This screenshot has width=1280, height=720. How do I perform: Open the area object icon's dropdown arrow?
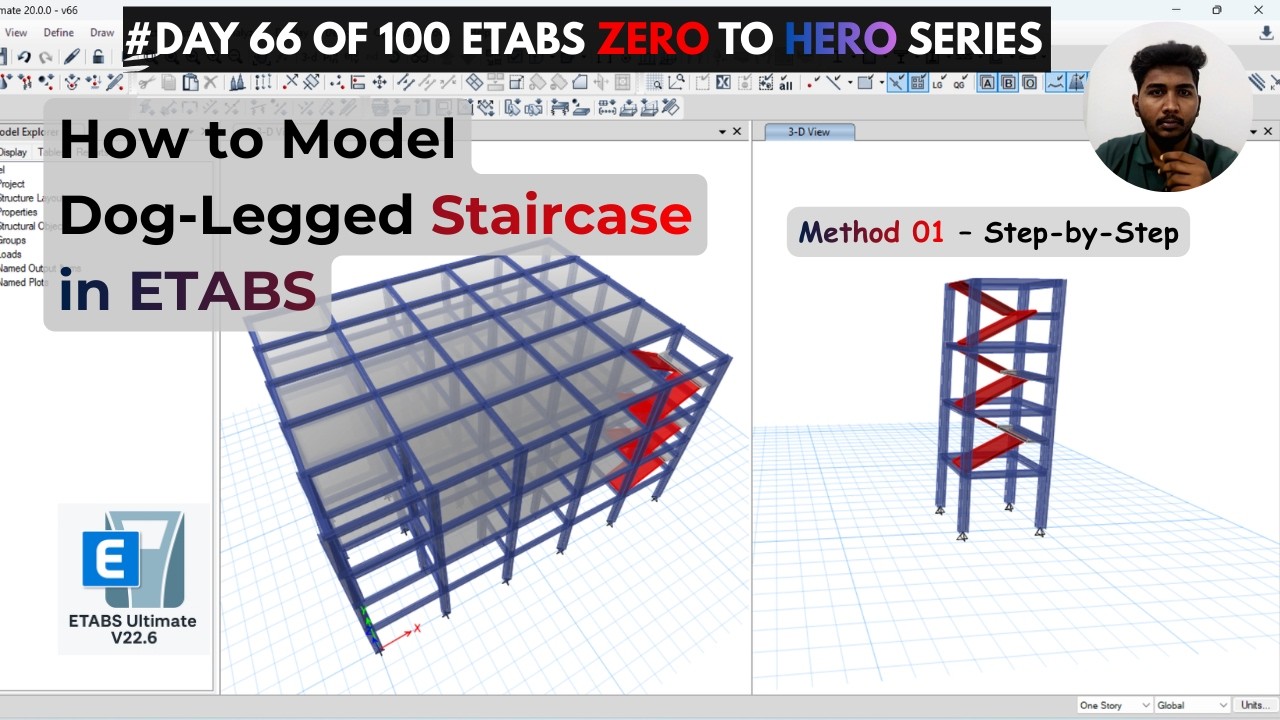882,82
